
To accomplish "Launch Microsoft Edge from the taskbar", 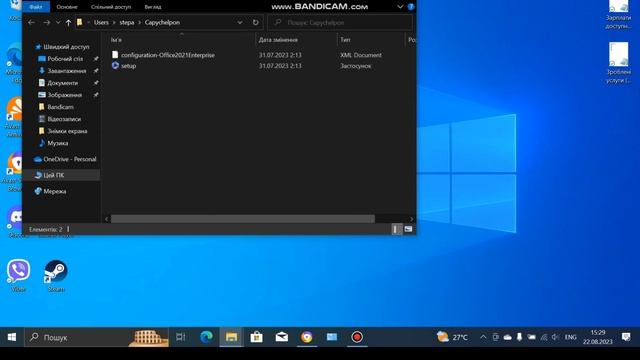I will 206,337.
